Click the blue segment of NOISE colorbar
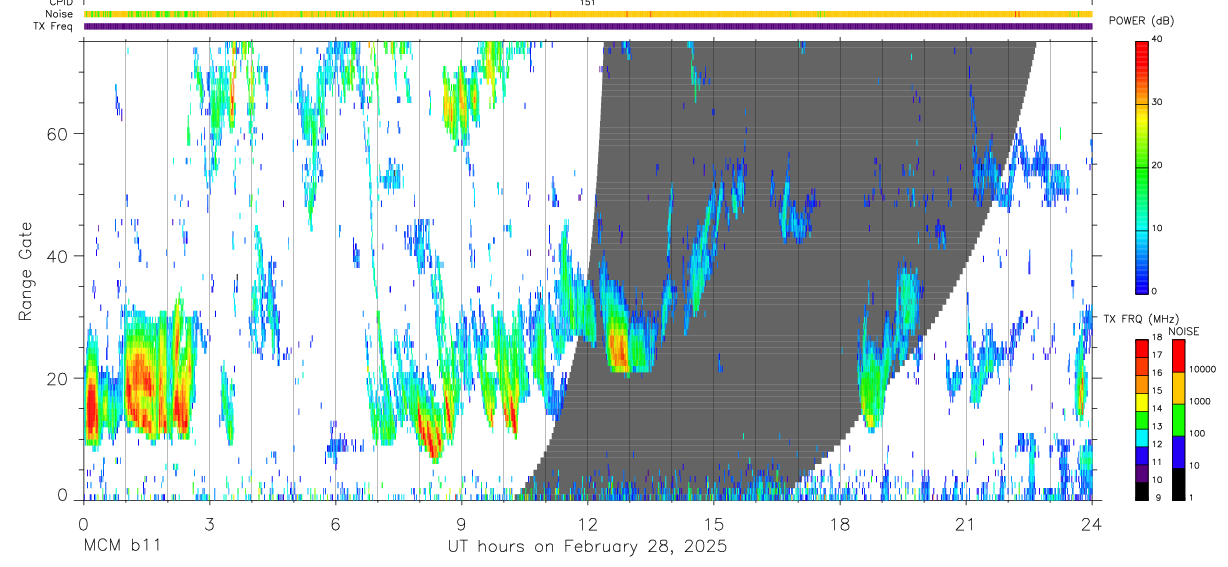The height and width of the screenshot is (567, 1228). click(1179, 452)
